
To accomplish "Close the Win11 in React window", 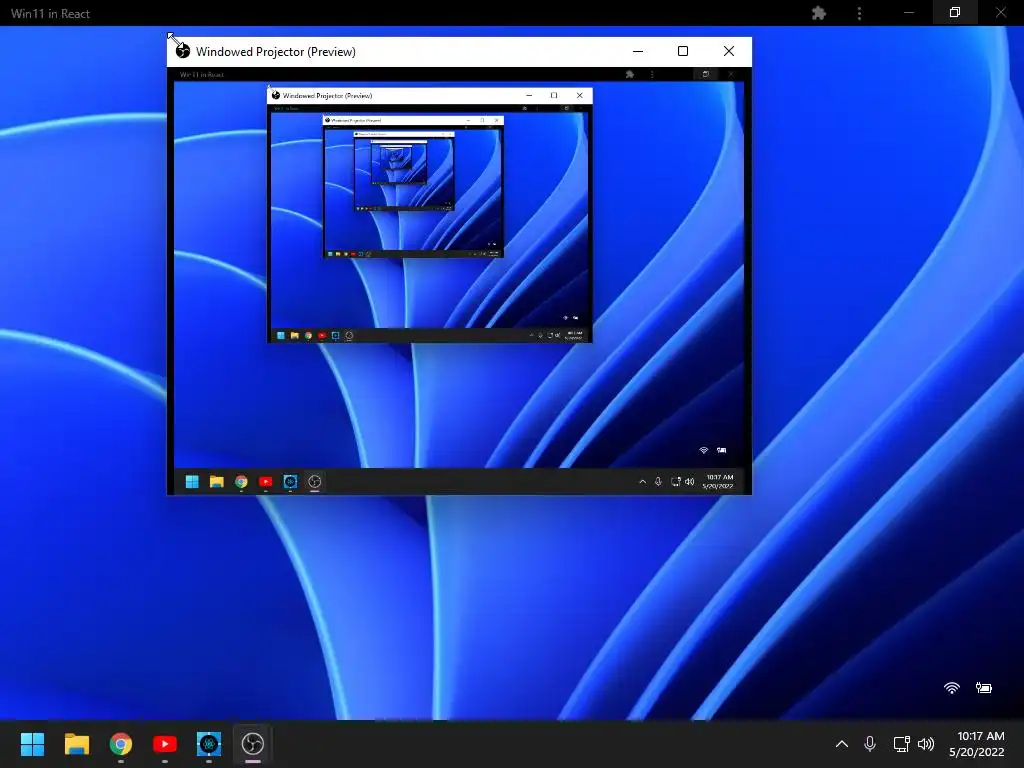I will [x=1000, y=12].
